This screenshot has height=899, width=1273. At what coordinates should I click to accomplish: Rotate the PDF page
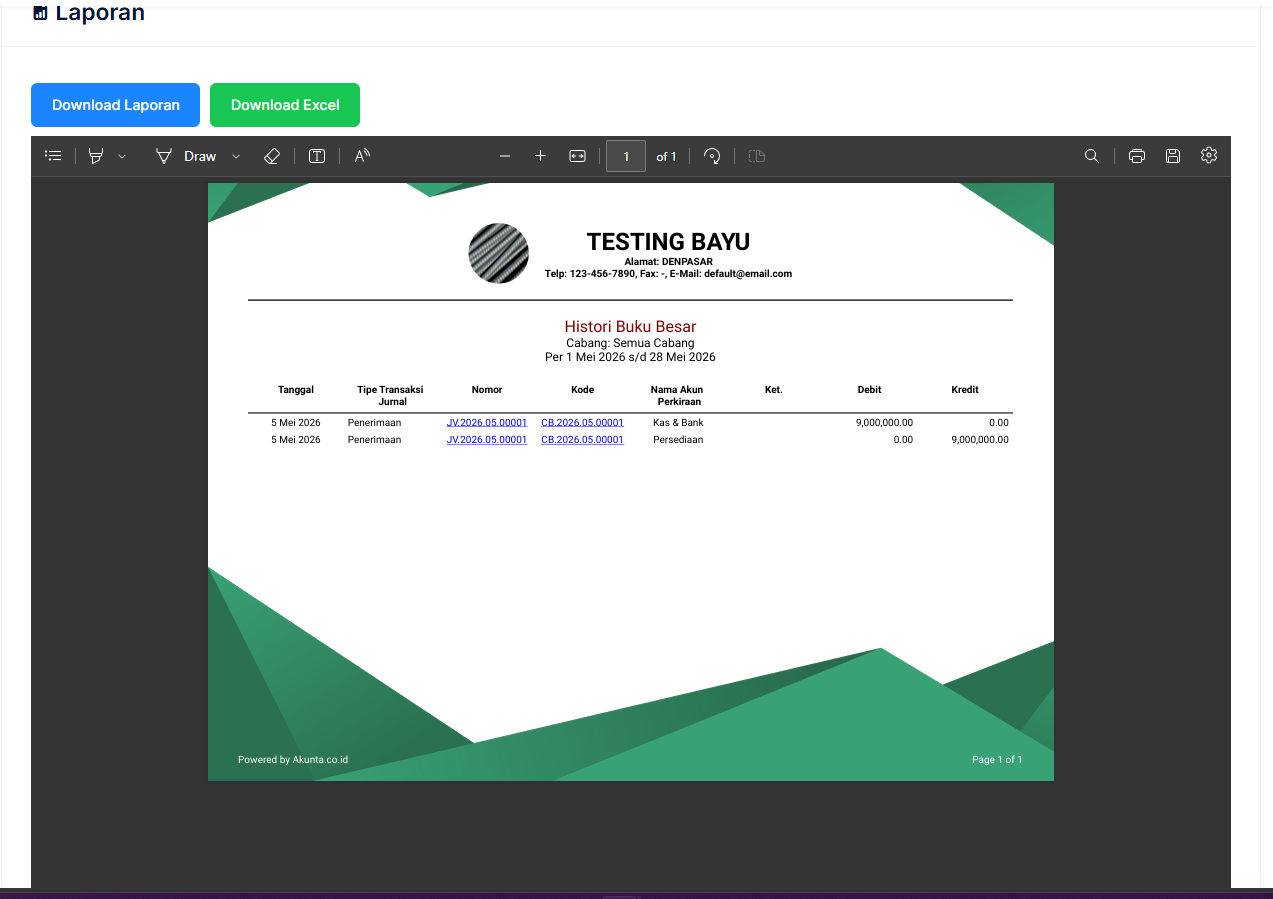point(712,156)
